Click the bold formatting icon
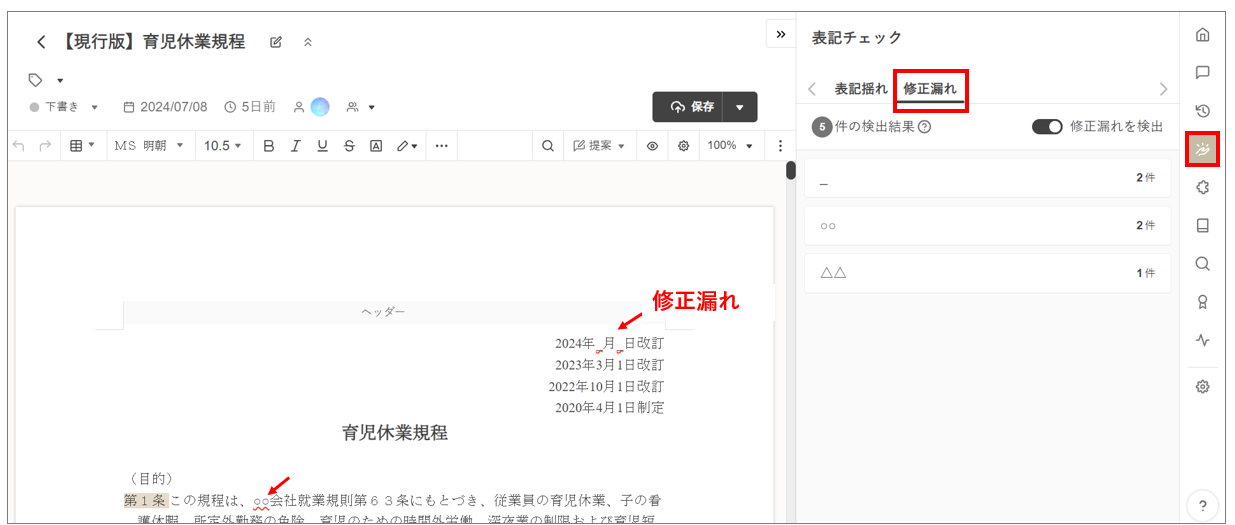The width and height of the screenshot is (1235, 525). 268,146
